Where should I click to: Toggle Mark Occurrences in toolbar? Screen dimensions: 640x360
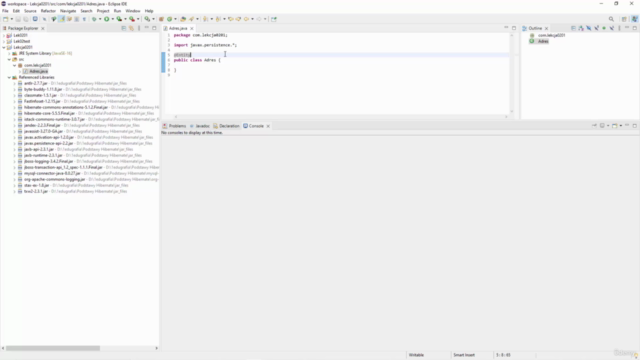pos(61,19)
